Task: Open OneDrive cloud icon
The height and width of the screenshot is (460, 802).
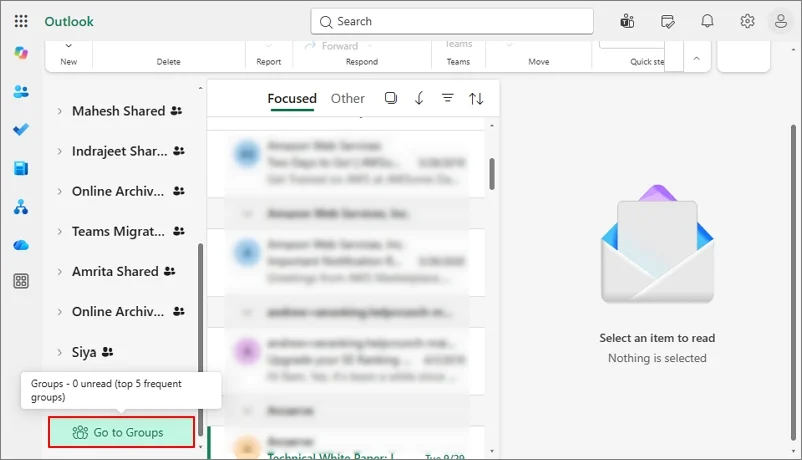Action: pyautogui.click(x=21, y=245)
